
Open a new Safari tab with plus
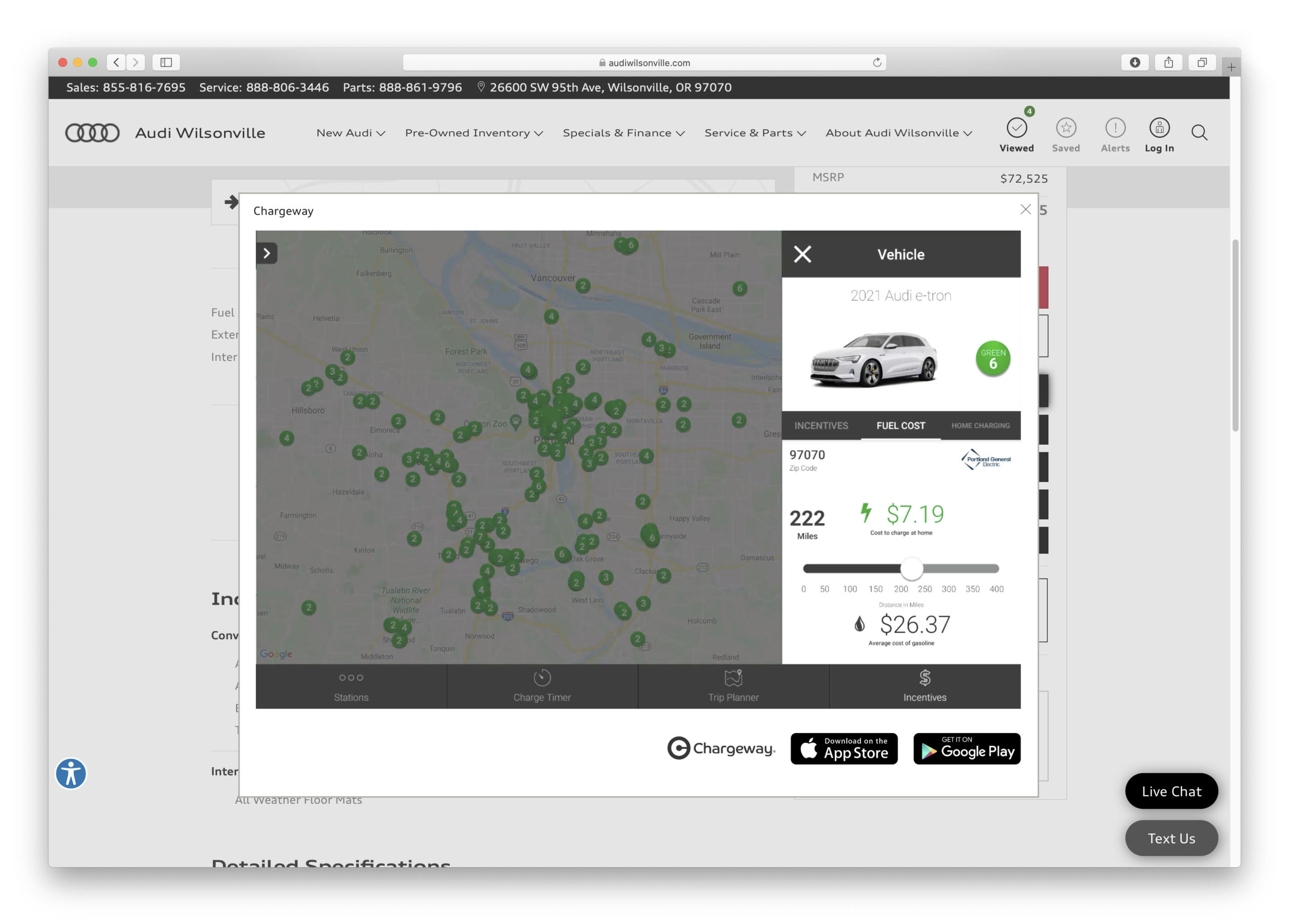[1231, 67]
